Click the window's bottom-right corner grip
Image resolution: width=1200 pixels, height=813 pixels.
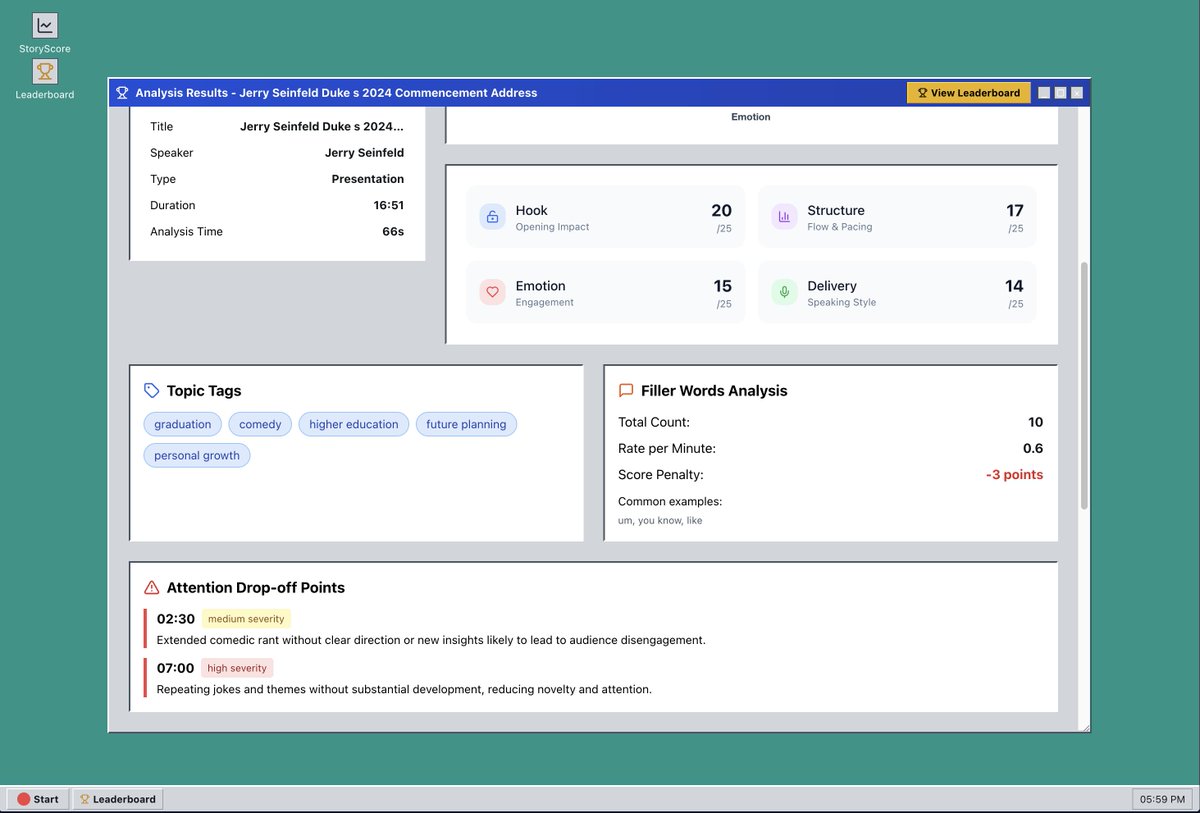coord(1085,727)
